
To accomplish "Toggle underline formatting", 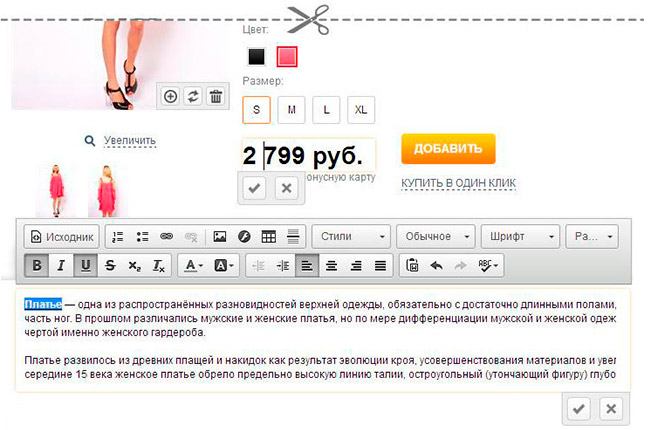I will [85, 265].
